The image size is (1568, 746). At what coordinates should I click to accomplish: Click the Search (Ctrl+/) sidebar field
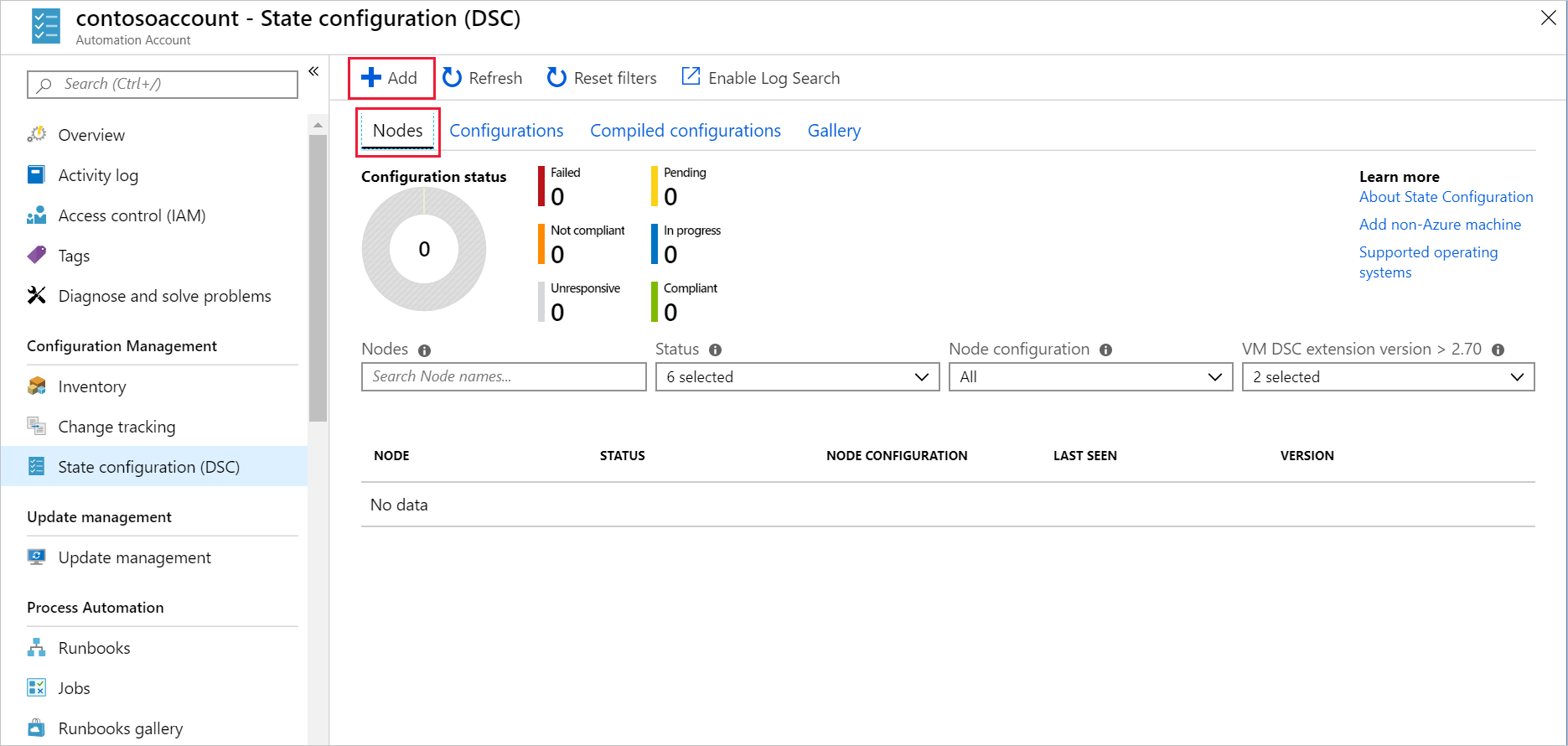[x=163, y=84]
